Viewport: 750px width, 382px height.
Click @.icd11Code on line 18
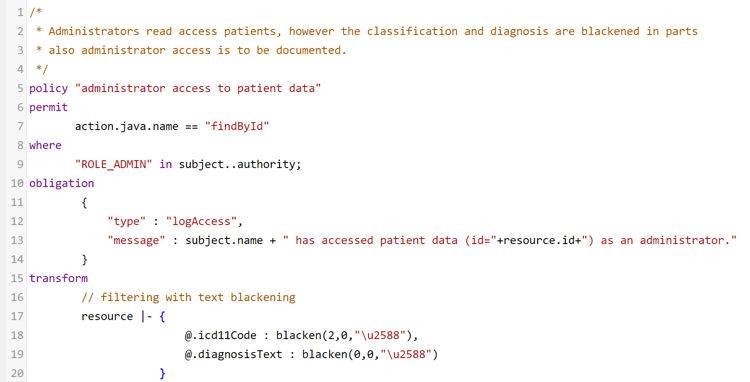(221, 336)
